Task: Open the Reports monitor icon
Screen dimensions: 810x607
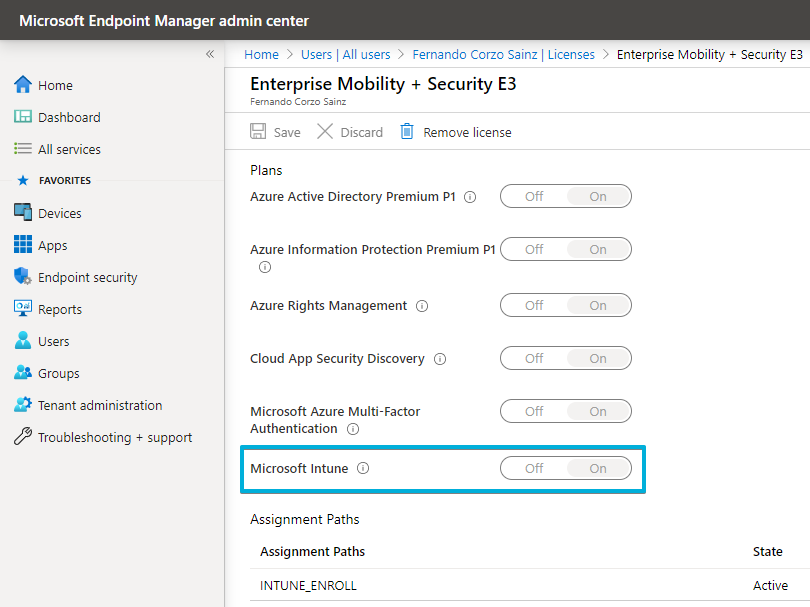Action: point(23,308)
